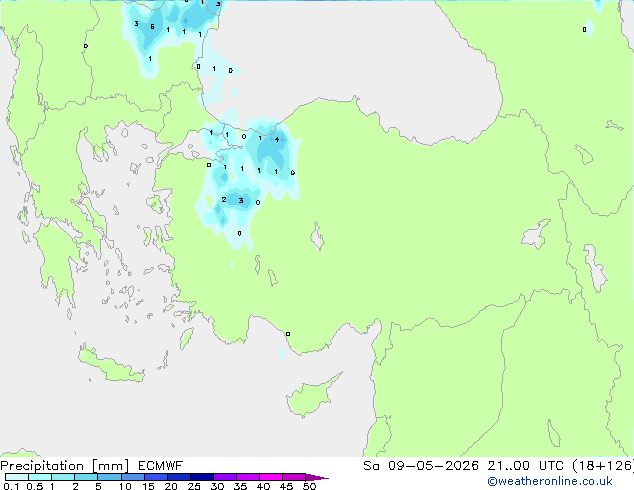Click the 'Precipitation [mm]' title text
Screen dimensions: 634x490
coord(65,466)
